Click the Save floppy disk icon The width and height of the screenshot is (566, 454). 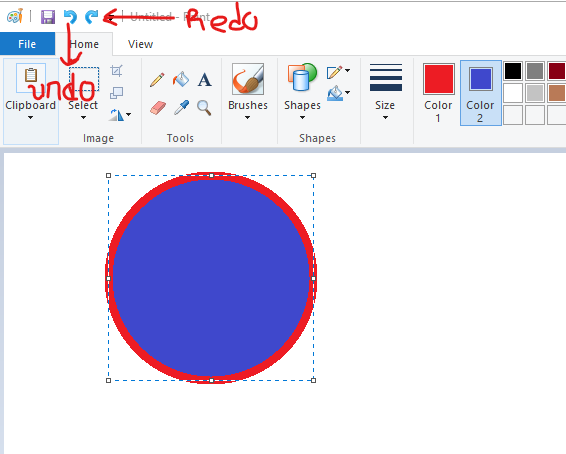(x=48, y=17)
